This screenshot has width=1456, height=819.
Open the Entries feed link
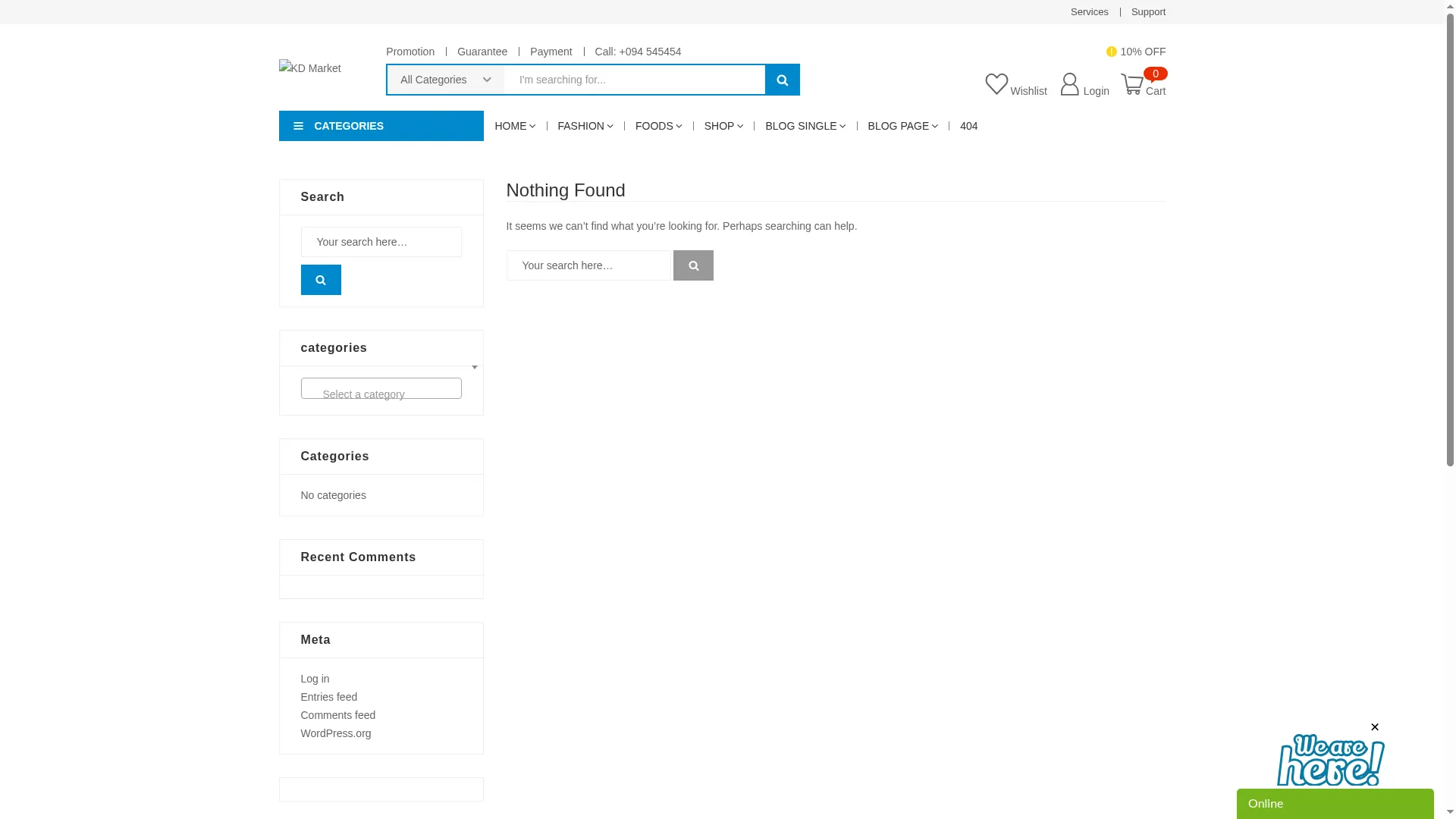(329, 697)
